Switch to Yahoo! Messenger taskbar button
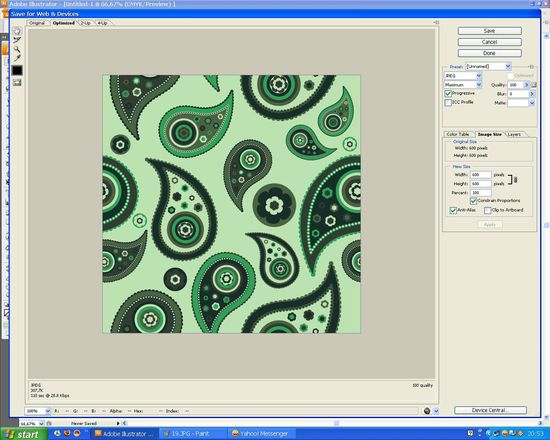This screenshot has width=550, height=440. tap(261, 434)
